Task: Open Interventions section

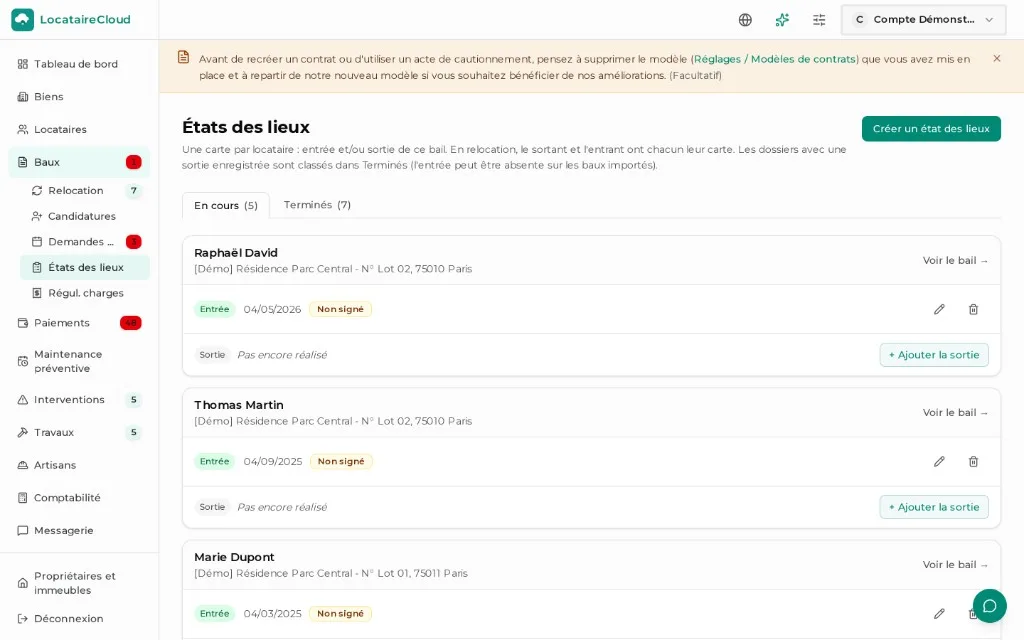Action: pos(79,400)
